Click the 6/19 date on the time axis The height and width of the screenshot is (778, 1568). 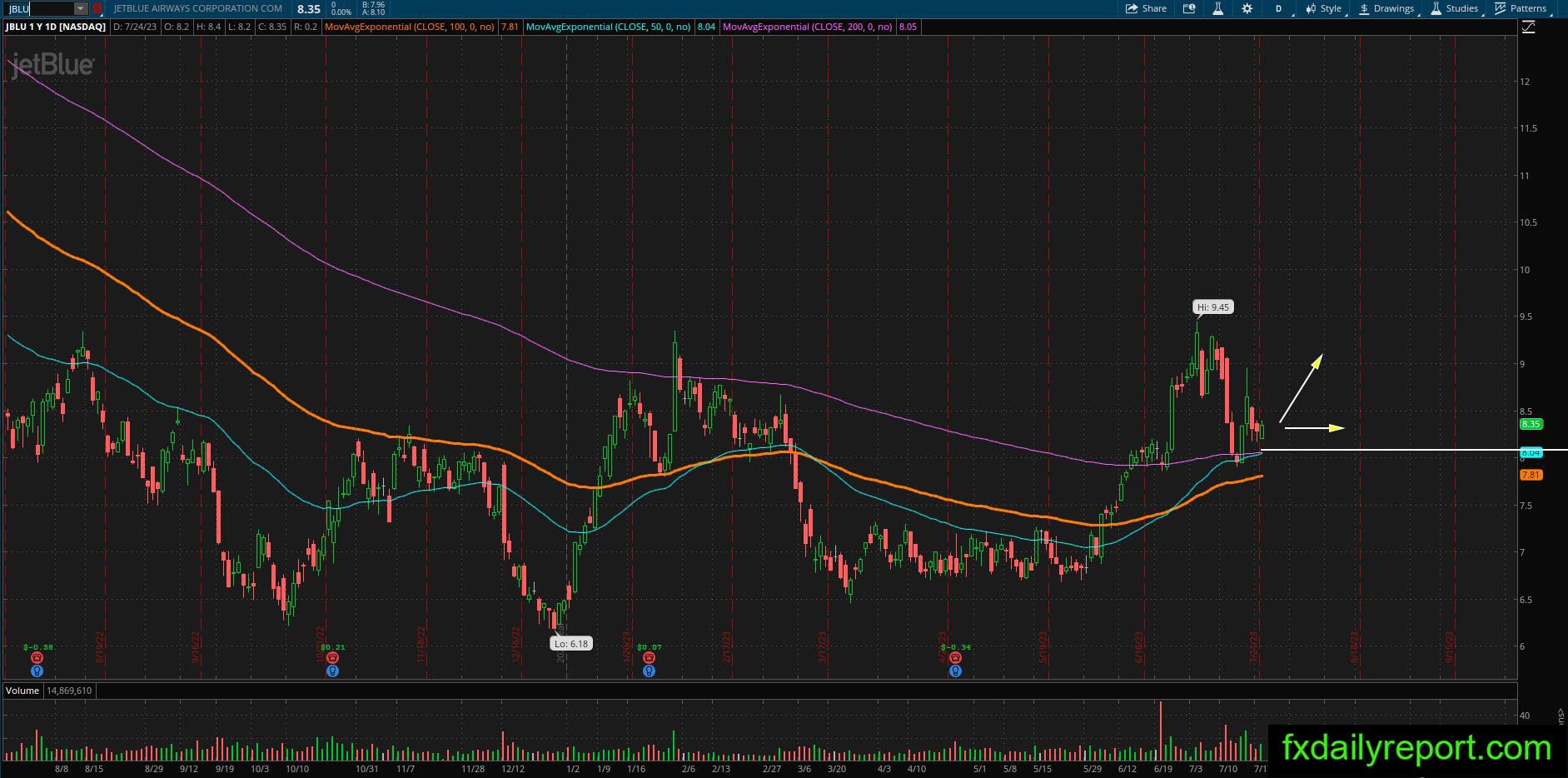point(1163,769)
